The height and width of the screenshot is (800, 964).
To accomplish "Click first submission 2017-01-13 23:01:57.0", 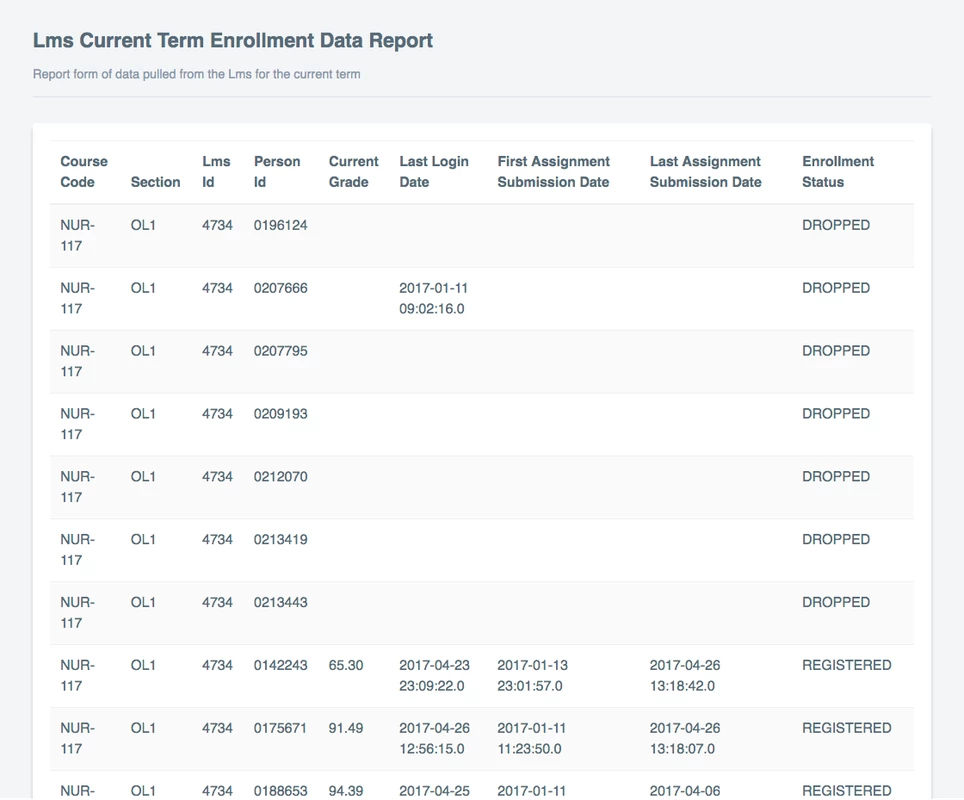I will [x=532, y=676].
